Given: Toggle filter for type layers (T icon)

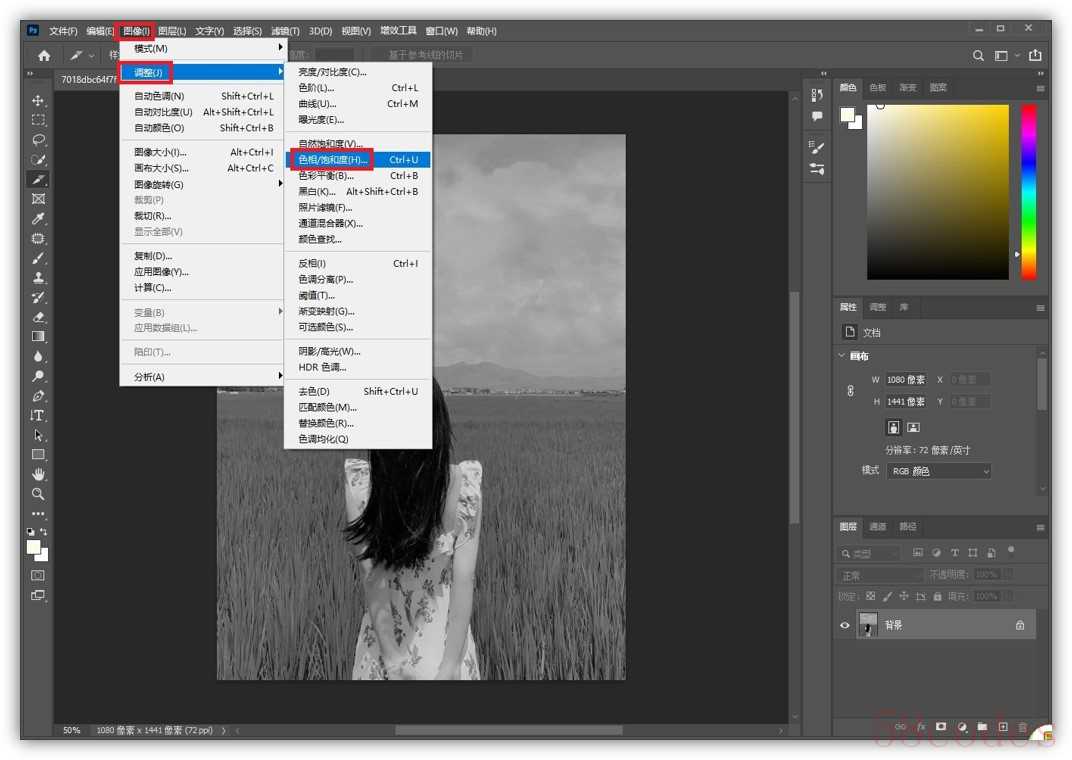Looking at the screenshot, I should [x=954, y=553].
